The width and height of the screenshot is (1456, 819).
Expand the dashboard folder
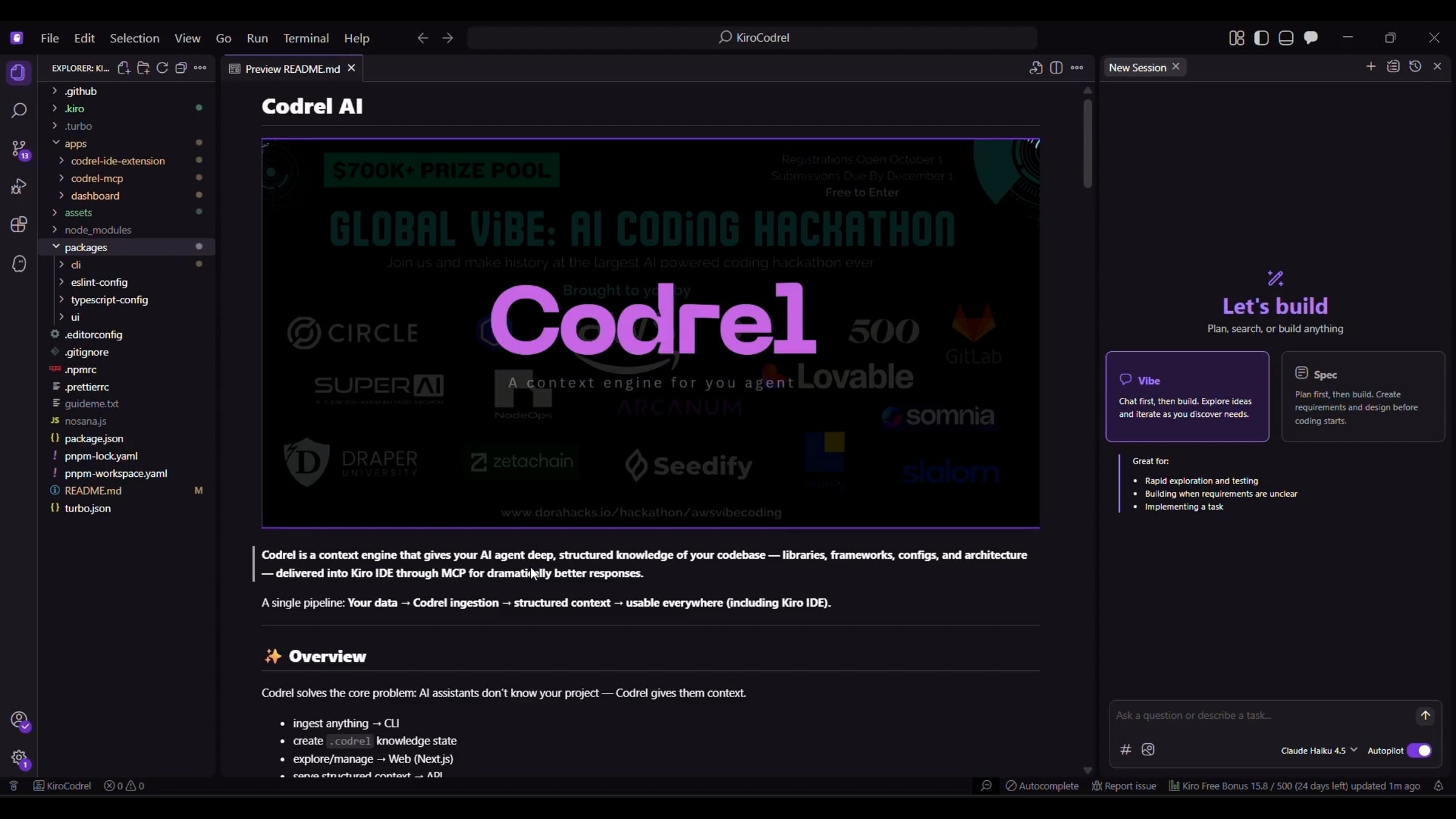point(126,195)
